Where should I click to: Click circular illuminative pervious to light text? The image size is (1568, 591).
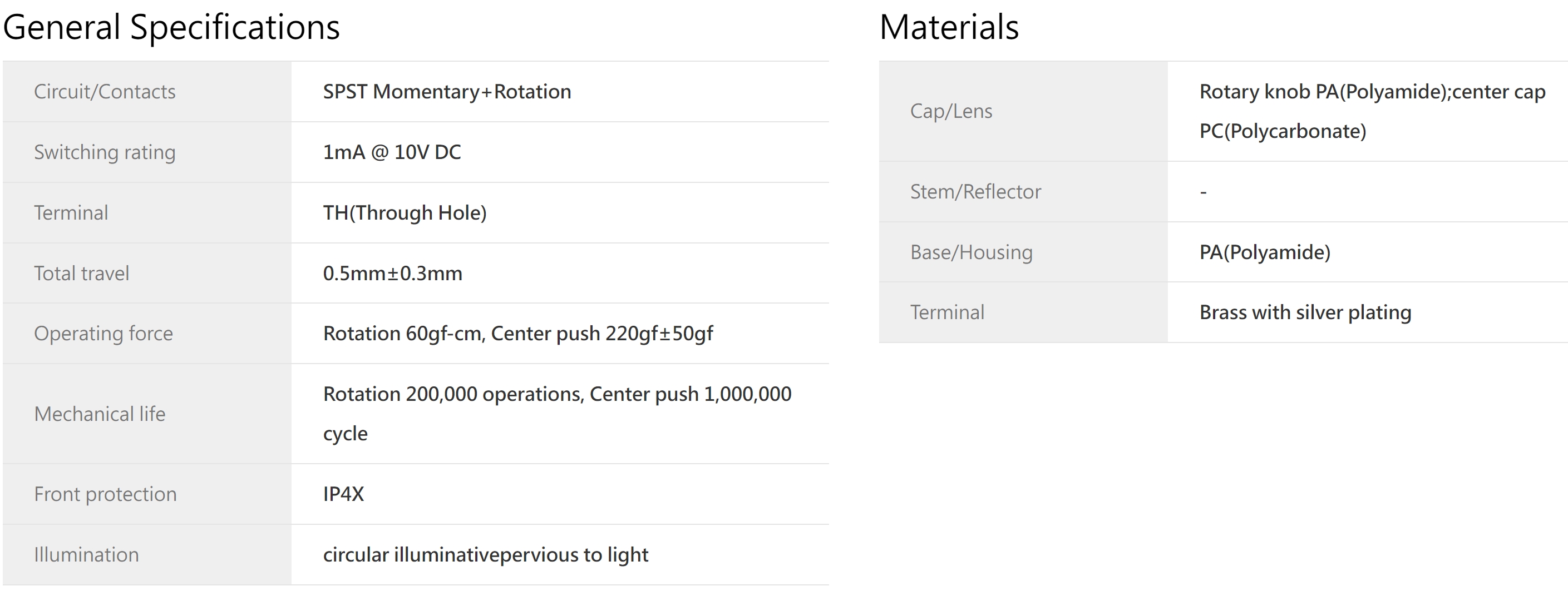pos(486,554)
